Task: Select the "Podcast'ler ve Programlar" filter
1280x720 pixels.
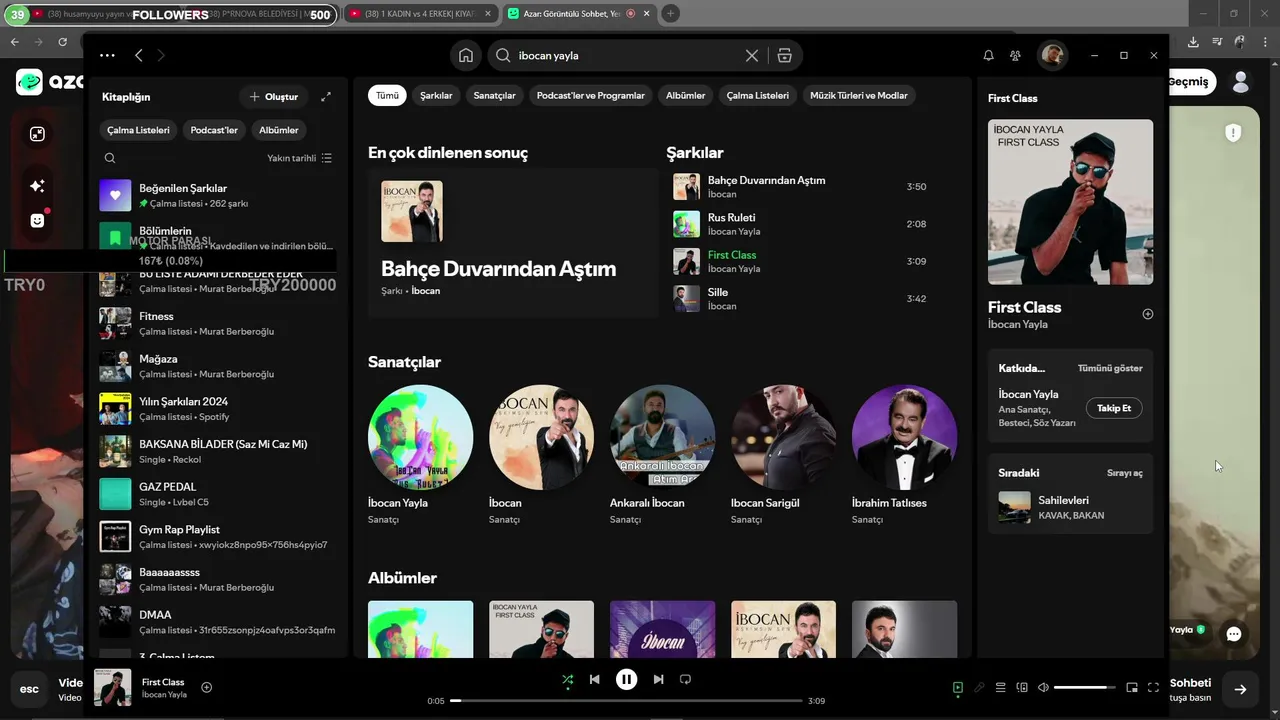Action: pos(591,96)
